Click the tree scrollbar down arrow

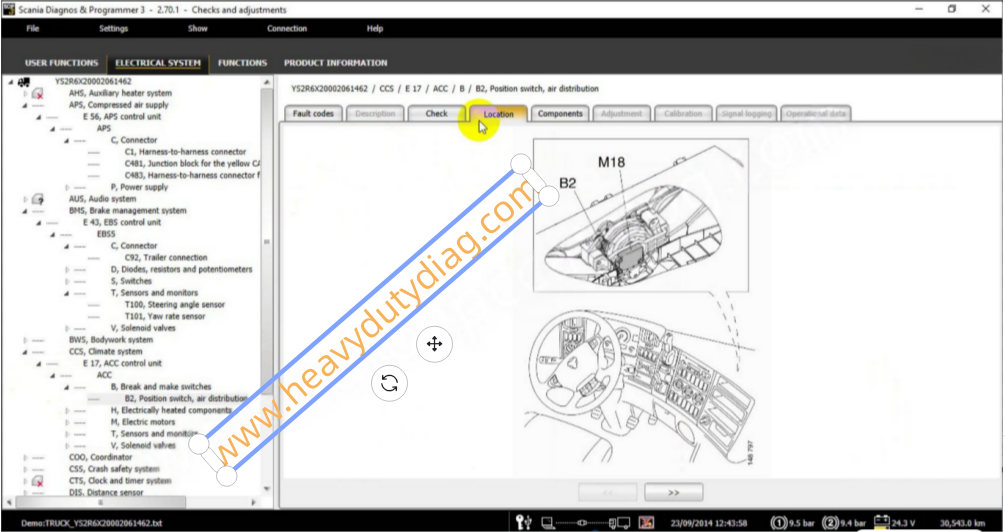(267, 489)
